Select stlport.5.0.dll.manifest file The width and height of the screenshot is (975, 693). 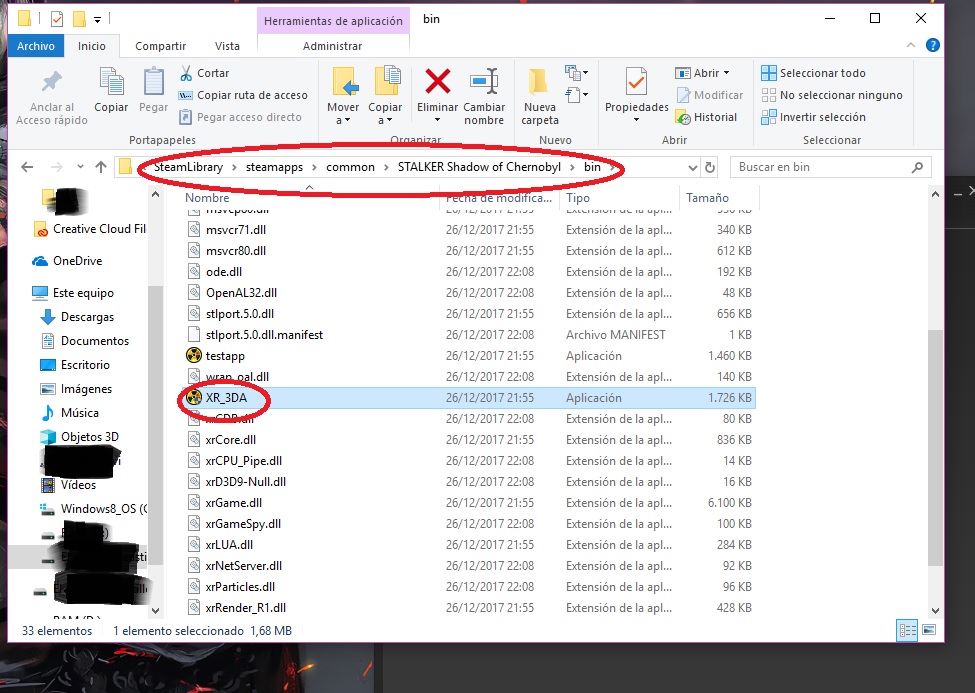(x=264, y=335)
